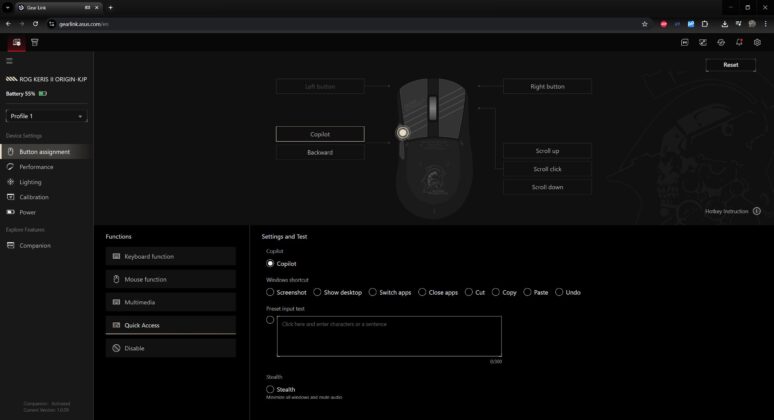Select the Scroll down assignment box
This screenshot has height=420, width=774.
(547, 187)
